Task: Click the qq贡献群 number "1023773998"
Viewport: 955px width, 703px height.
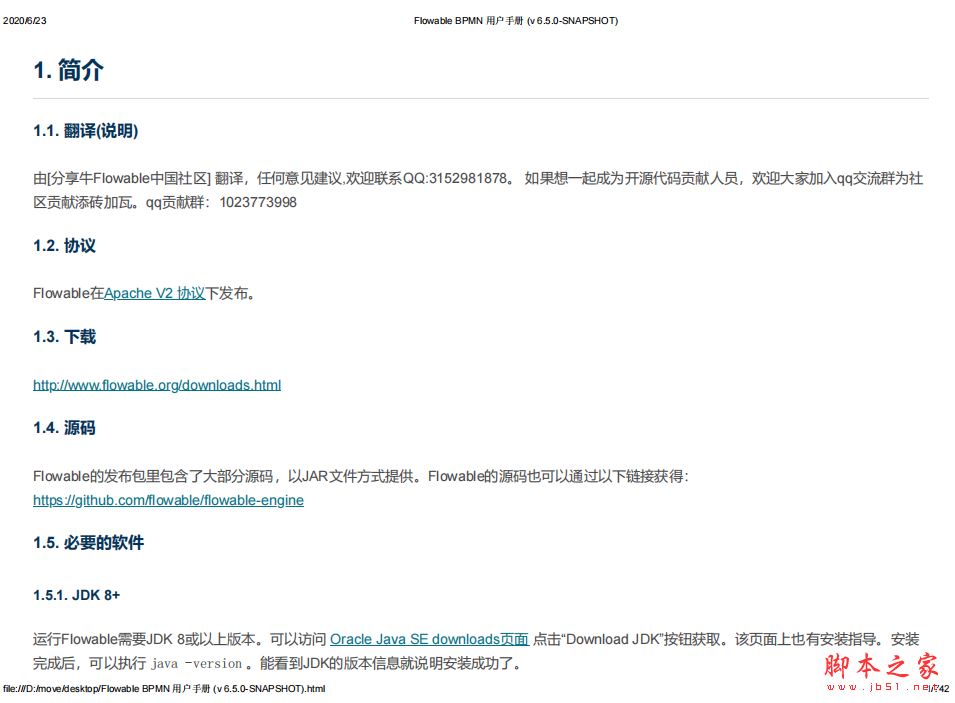Action: coord(258,202)
